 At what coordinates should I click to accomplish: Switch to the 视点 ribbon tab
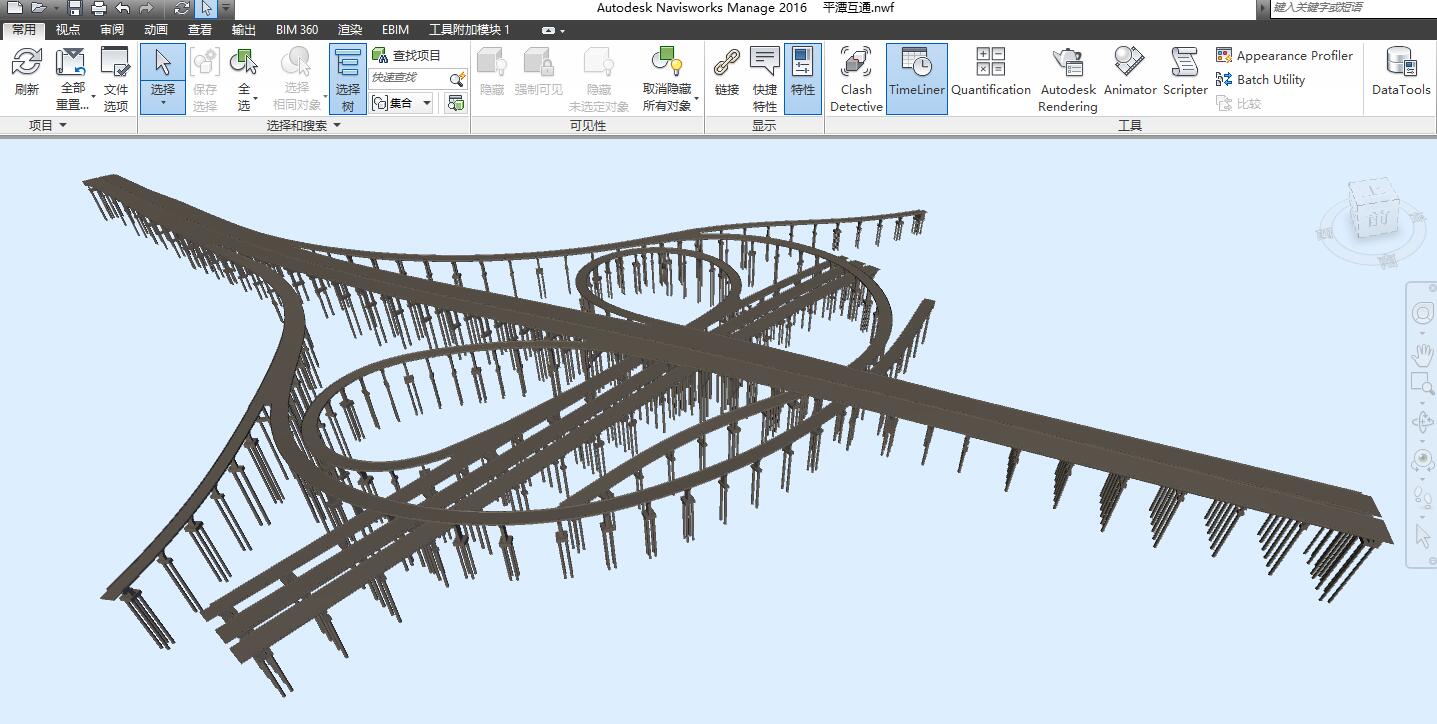(x=68, y=30)
